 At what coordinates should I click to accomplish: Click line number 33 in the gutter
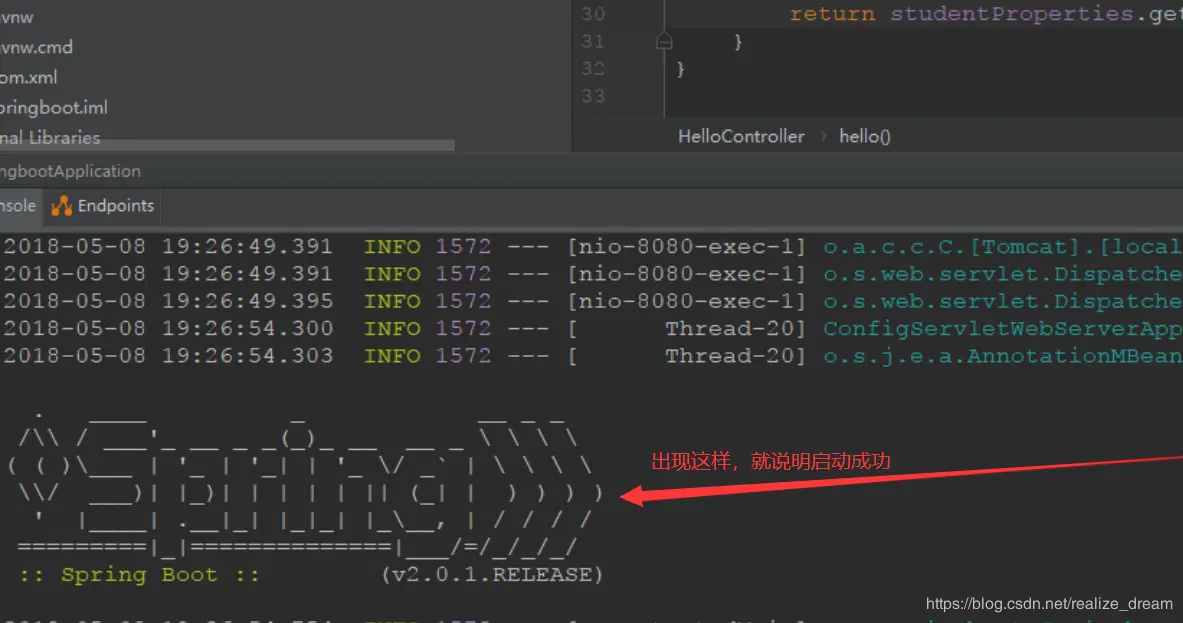tap(593, 96)
